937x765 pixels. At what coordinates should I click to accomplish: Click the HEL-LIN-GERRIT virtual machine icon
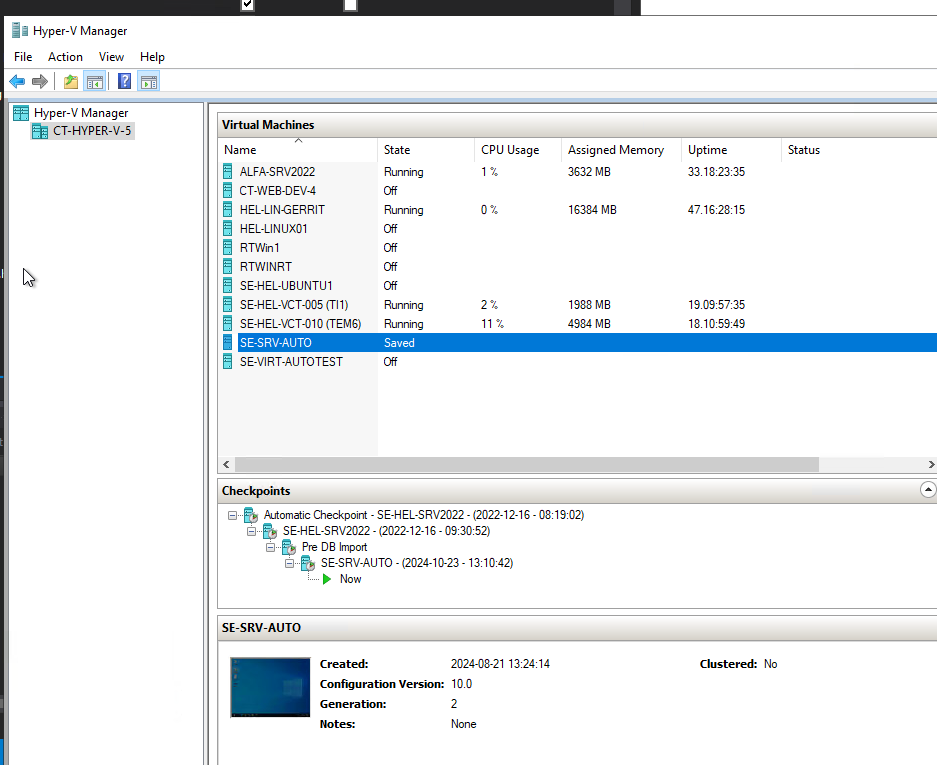pos(229,210)
